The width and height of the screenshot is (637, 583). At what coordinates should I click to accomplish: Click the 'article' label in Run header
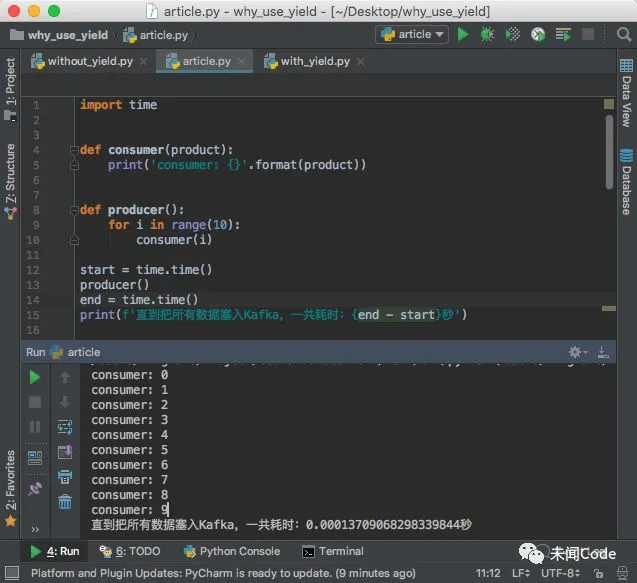click(84, 352)
